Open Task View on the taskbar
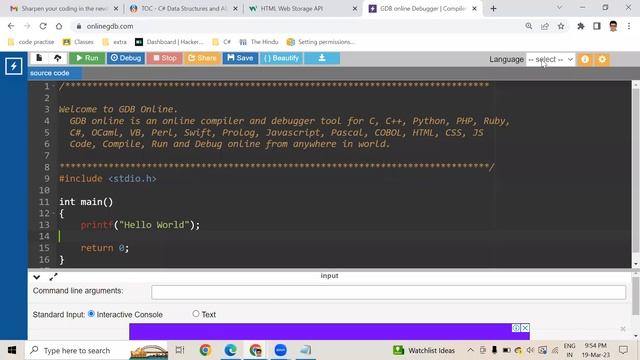 tap(180, 350)
